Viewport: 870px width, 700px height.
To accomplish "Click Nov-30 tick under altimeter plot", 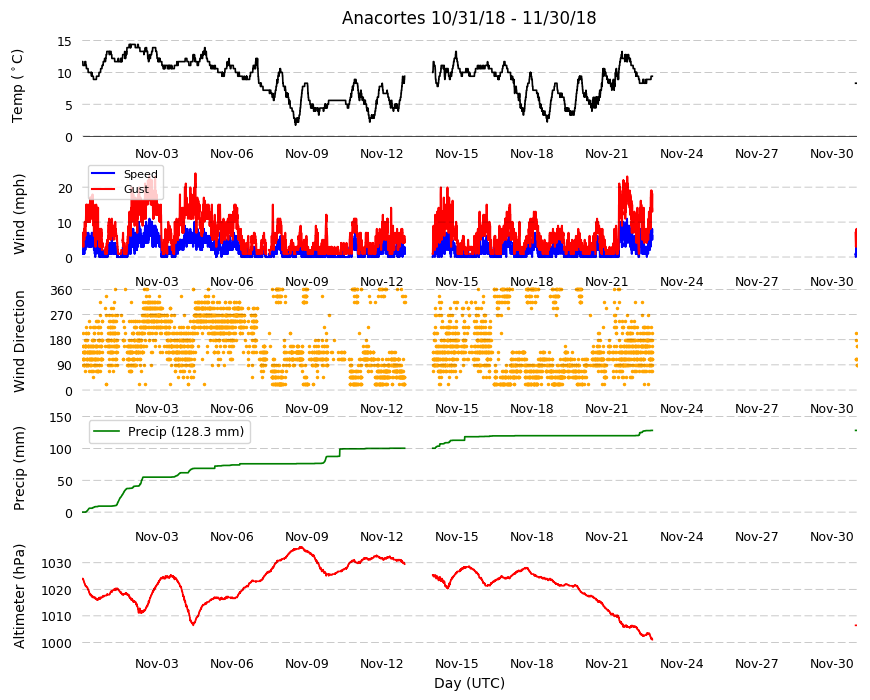I will 832,664.
